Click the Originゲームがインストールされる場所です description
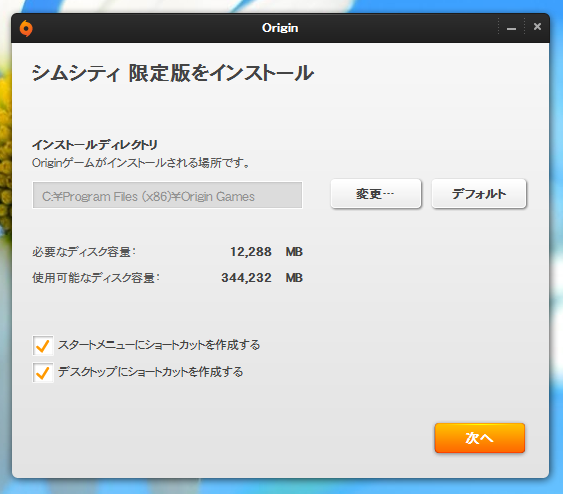 141,163
